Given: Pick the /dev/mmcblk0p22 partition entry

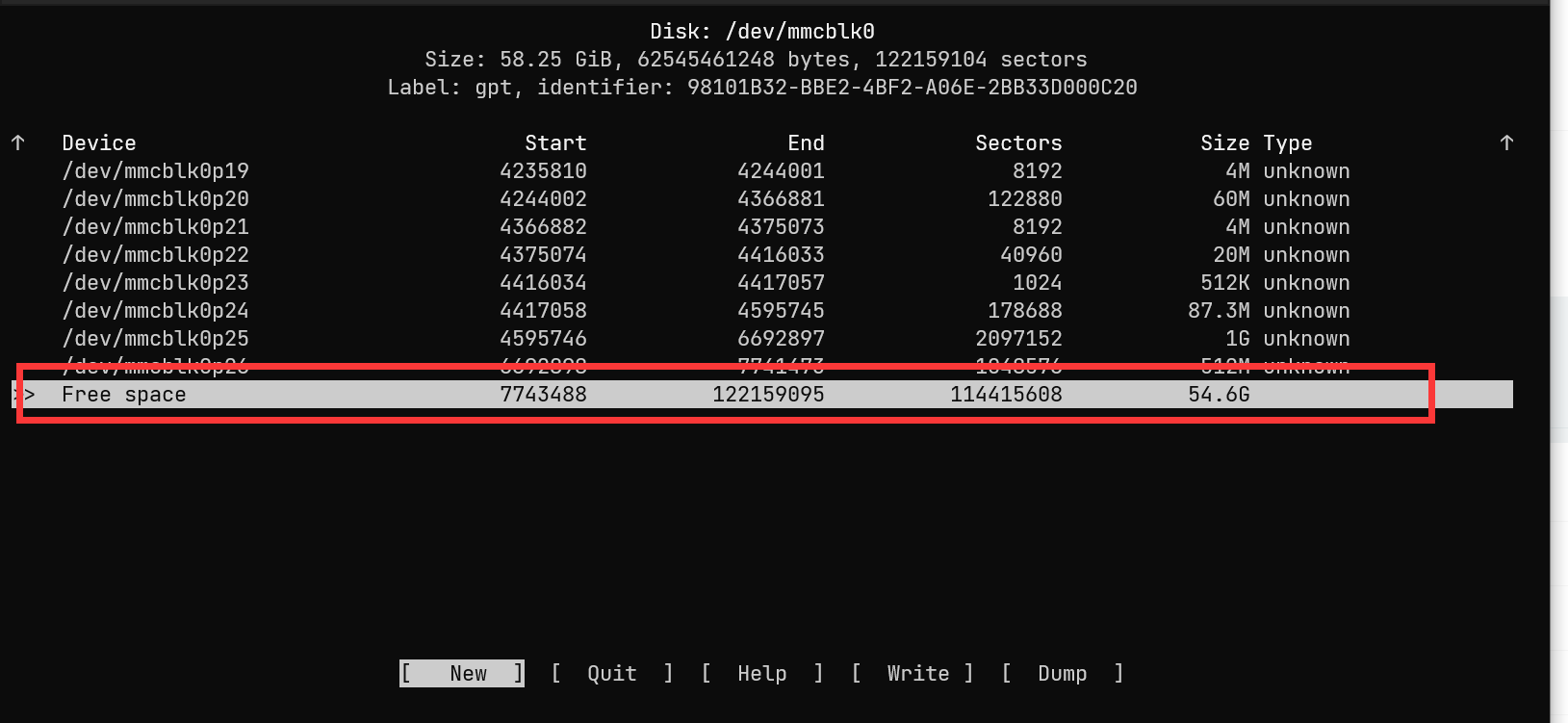Looking at the screenshot, I should pyautogui.click(x=156, y=255).
